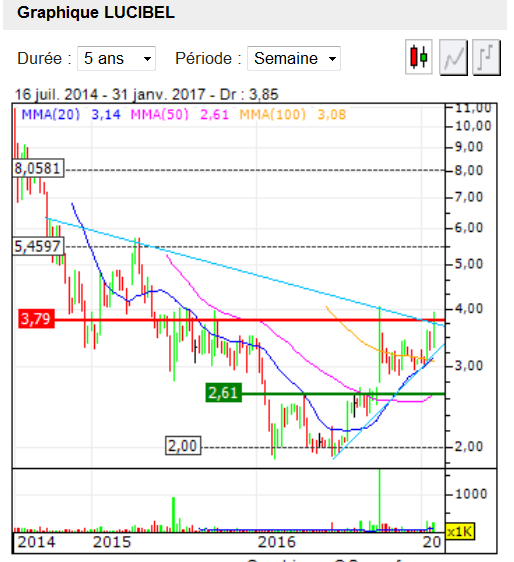The width and height of the screenshot is (514, 562).
Task: Switch to the line chart icon
Action: 453,57
